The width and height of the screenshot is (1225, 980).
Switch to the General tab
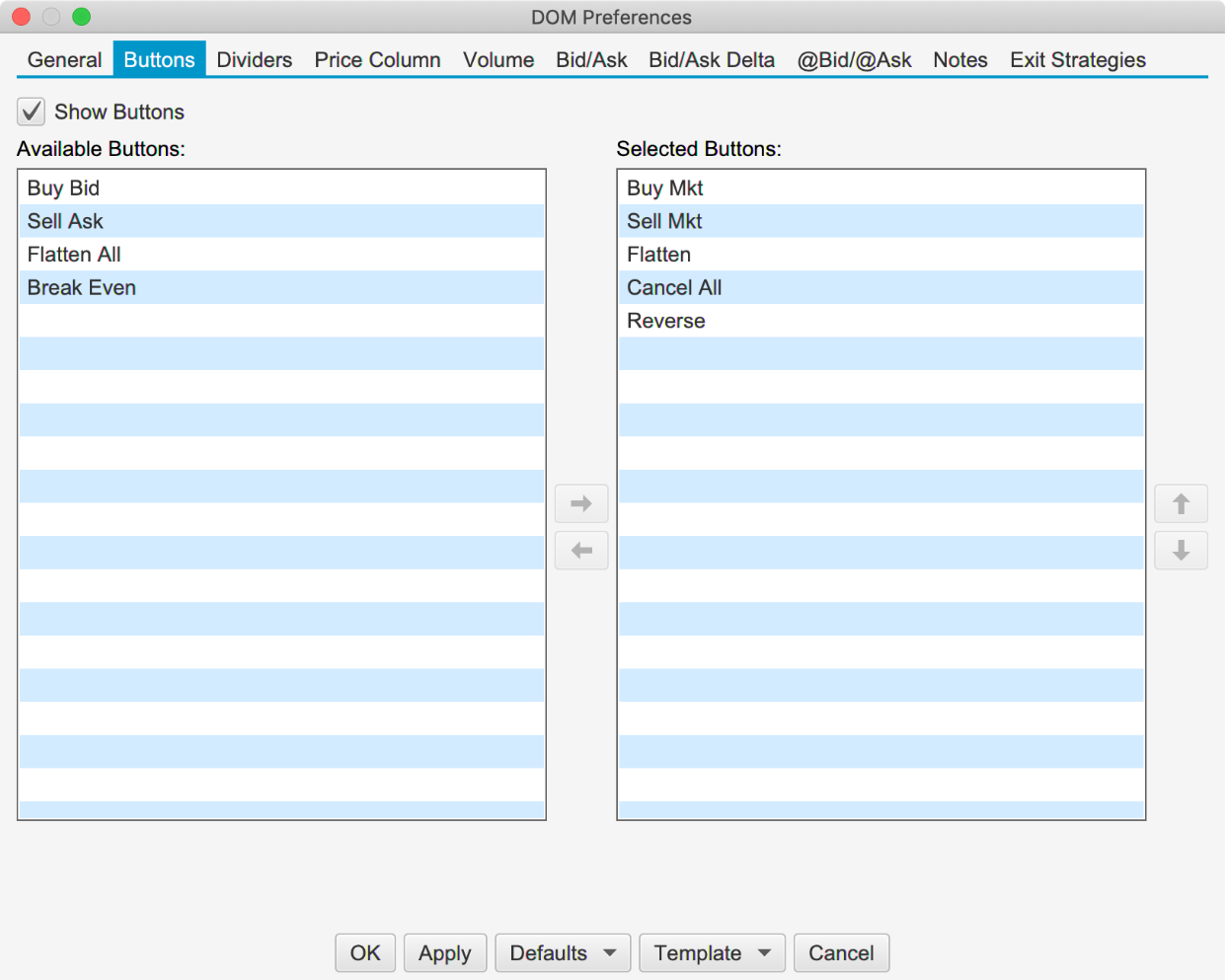pos(64,60)
